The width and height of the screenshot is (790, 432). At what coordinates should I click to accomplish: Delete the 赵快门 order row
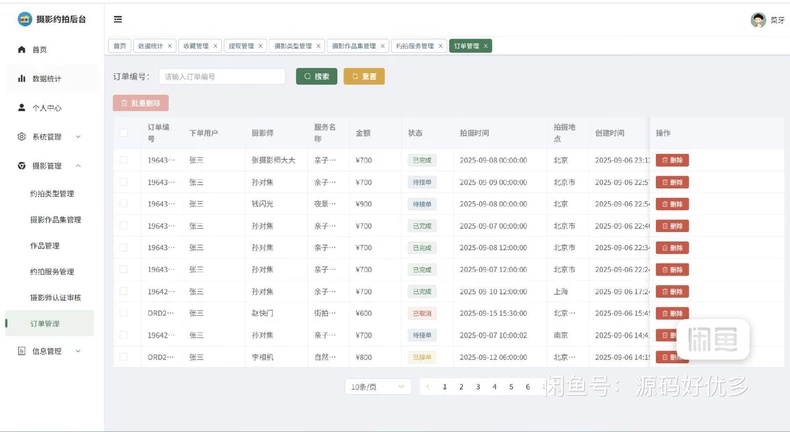[672, 313]
